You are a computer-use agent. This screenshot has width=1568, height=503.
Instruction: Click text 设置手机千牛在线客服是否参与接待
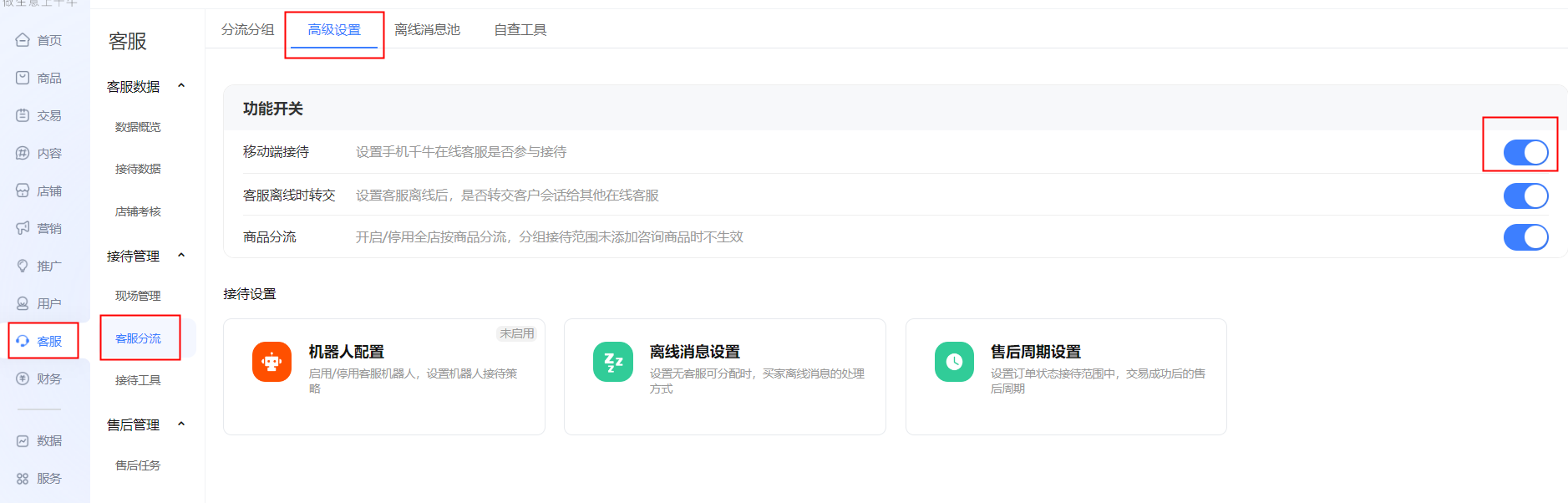pyautogui.click(x=461, y=152)
